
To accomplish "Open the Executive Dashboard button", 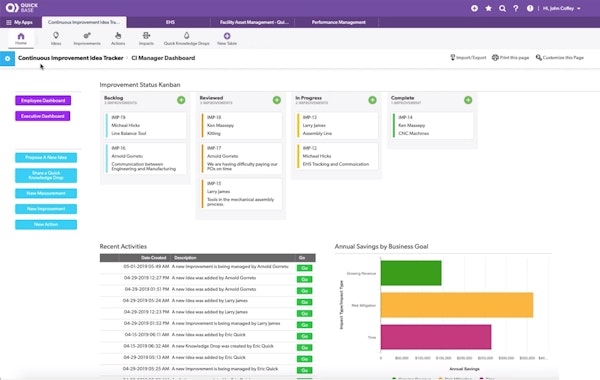I will pyautogui.click(x=42, y=116).
